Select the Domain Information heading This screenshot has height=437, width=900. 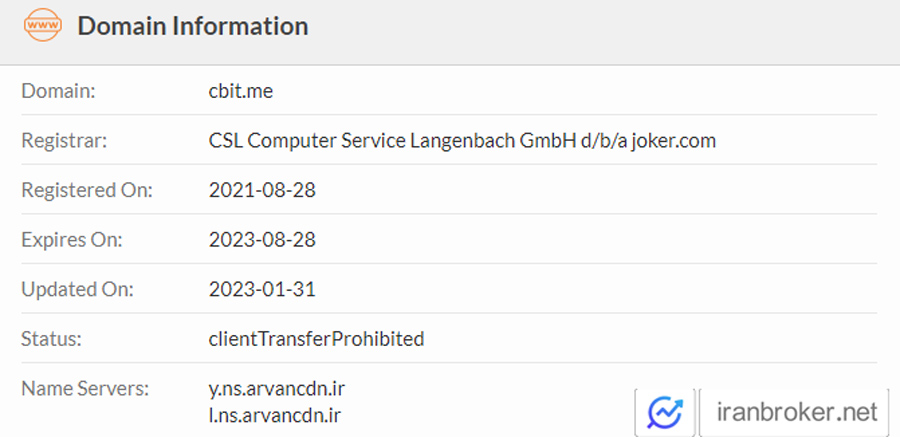click(193, 26)
